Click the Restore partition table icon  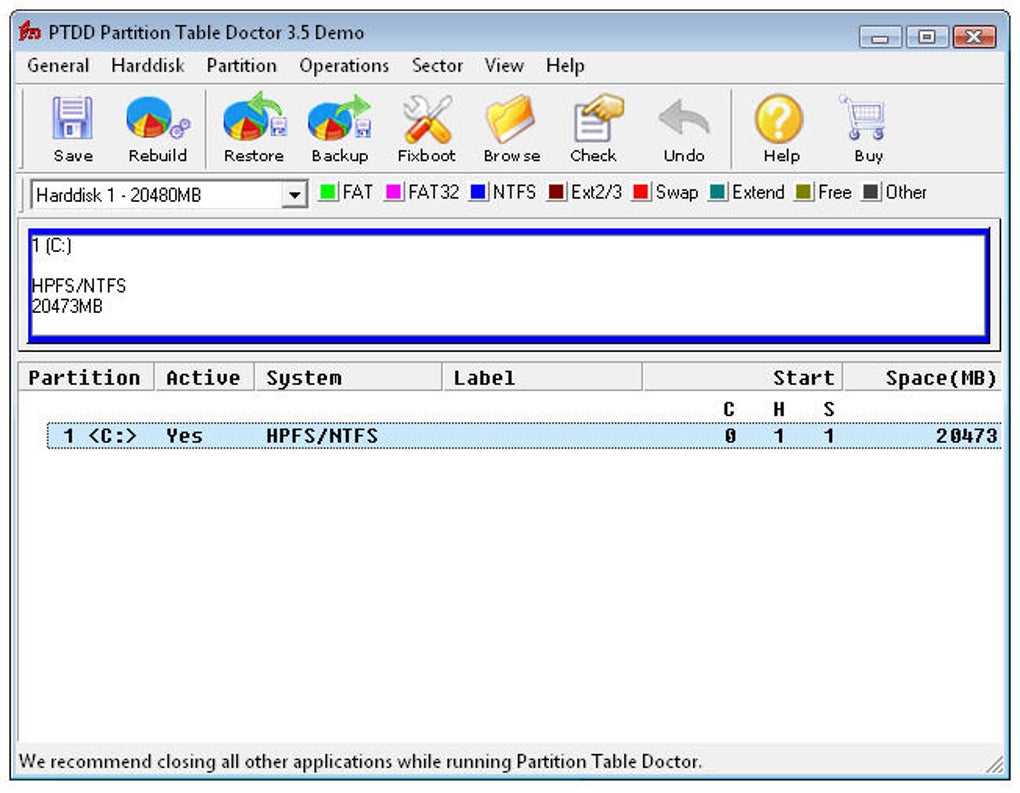pyautogui.click(x=254, y=116)
